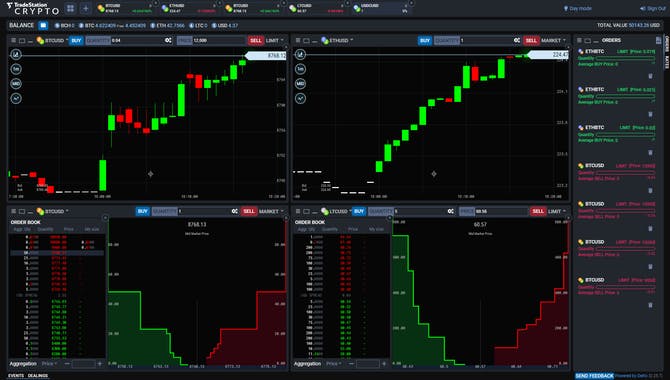Open the Orders panel document icon
The height and width of the screenshot is (380, 670).
(658, 41)
